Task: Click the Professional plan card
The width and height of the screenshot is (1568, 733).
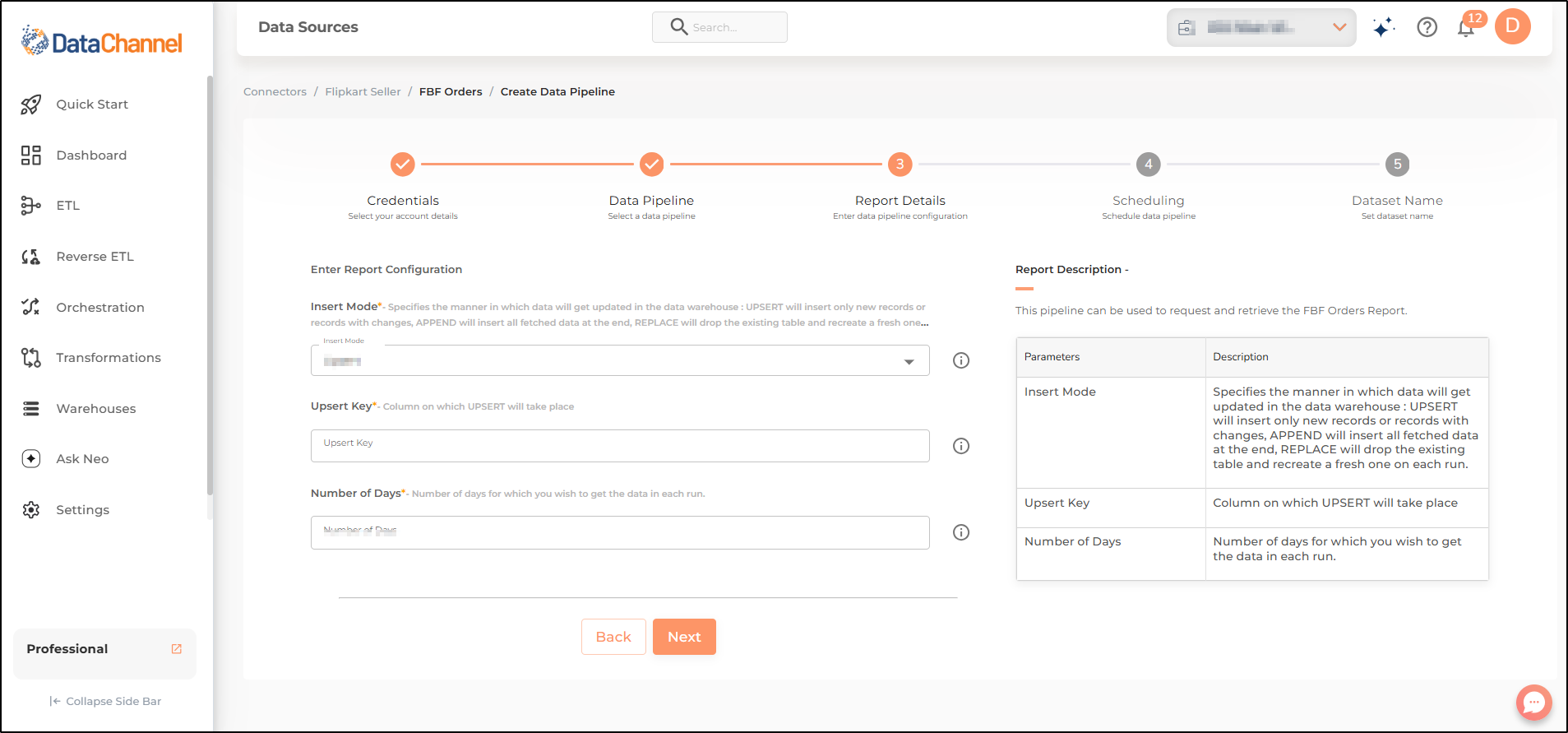Action: point(104,654)
